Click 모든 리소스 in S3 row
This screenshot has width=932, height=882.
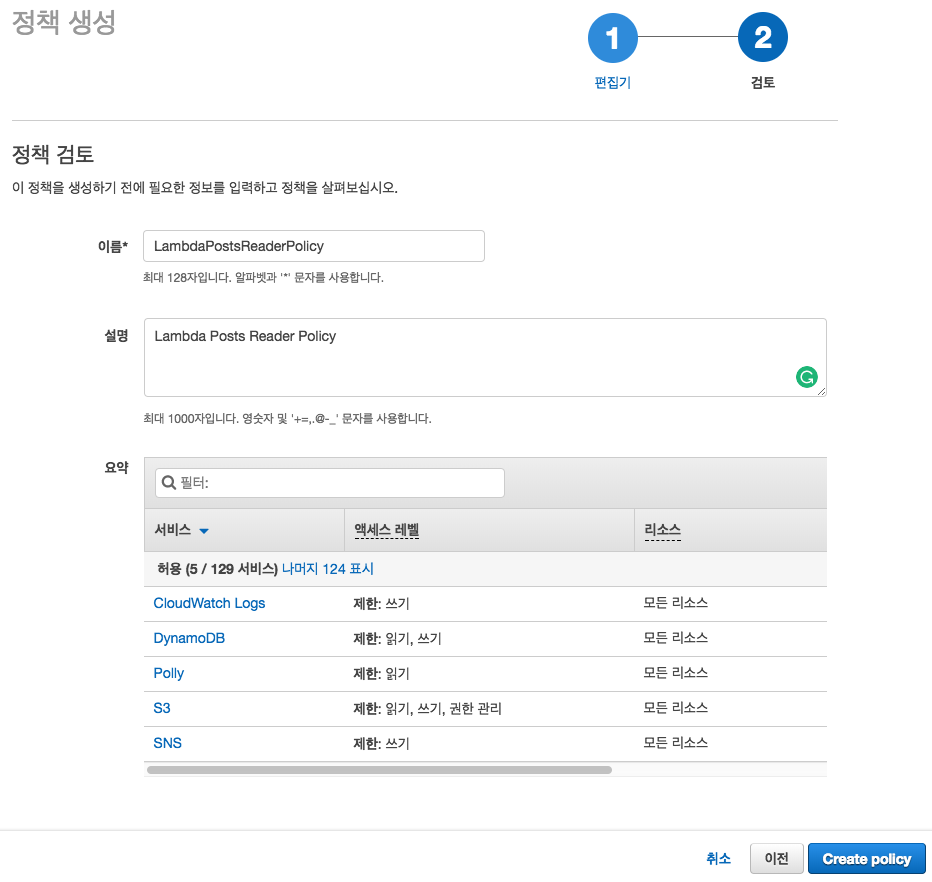[x=675, y=707]
